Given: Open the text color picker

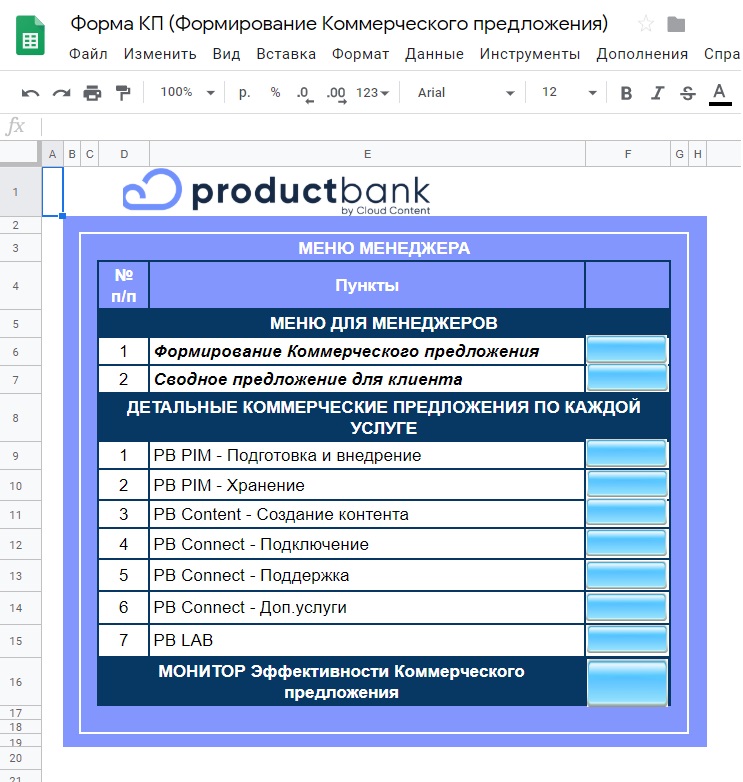Looking at the screenshot, I should click(720, 94).
